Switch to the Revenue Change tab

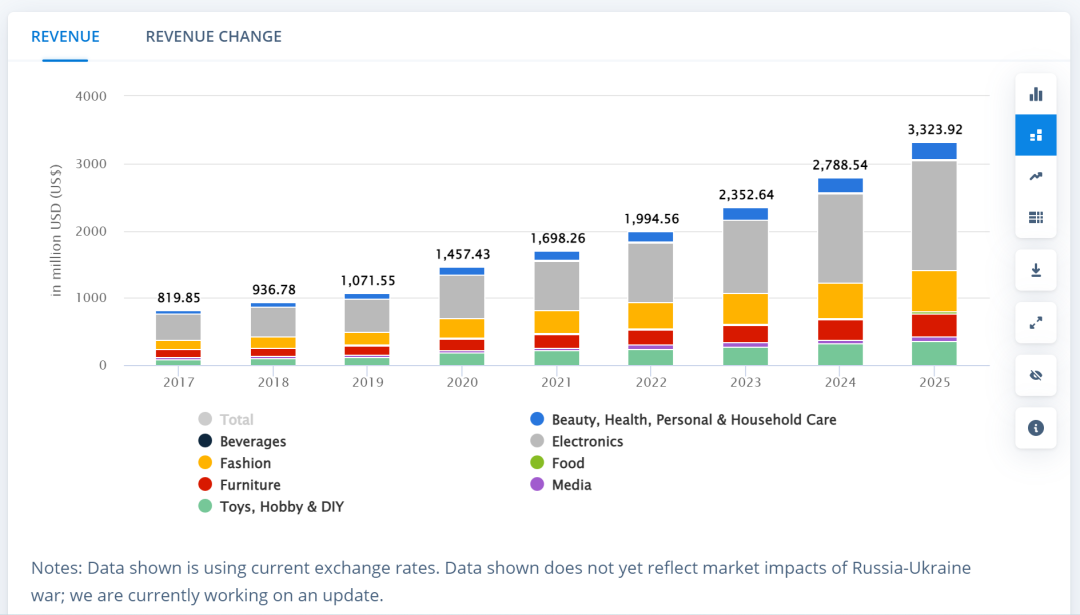pos(213,37)
